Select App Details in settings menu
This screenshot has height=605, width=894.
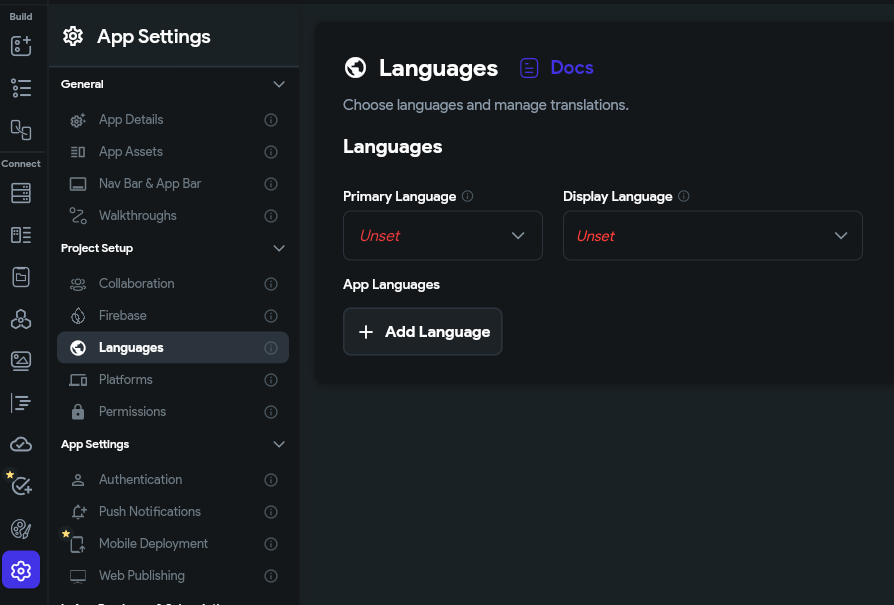pos(131,120)
